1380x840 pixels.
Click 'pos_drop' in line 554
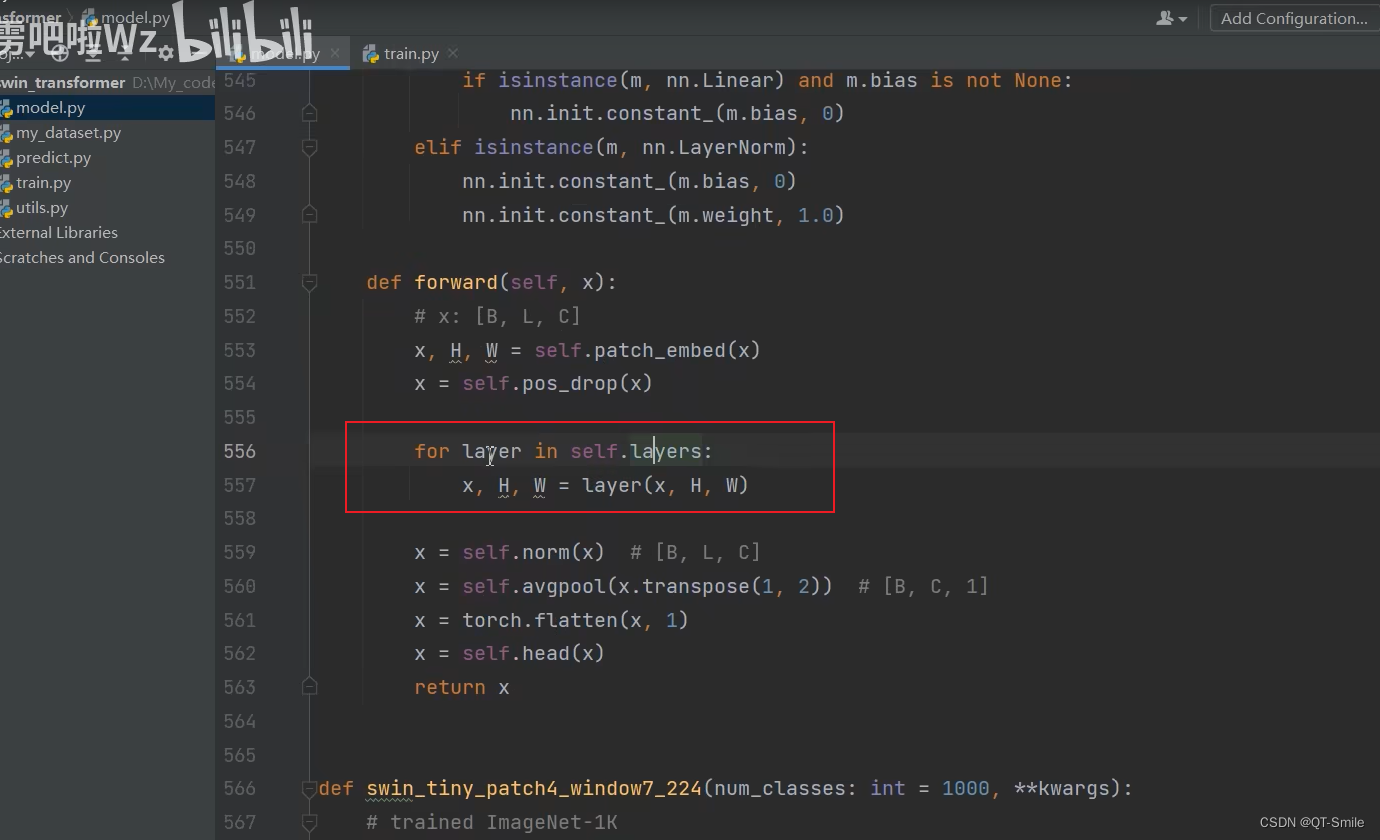pos(570,384)
